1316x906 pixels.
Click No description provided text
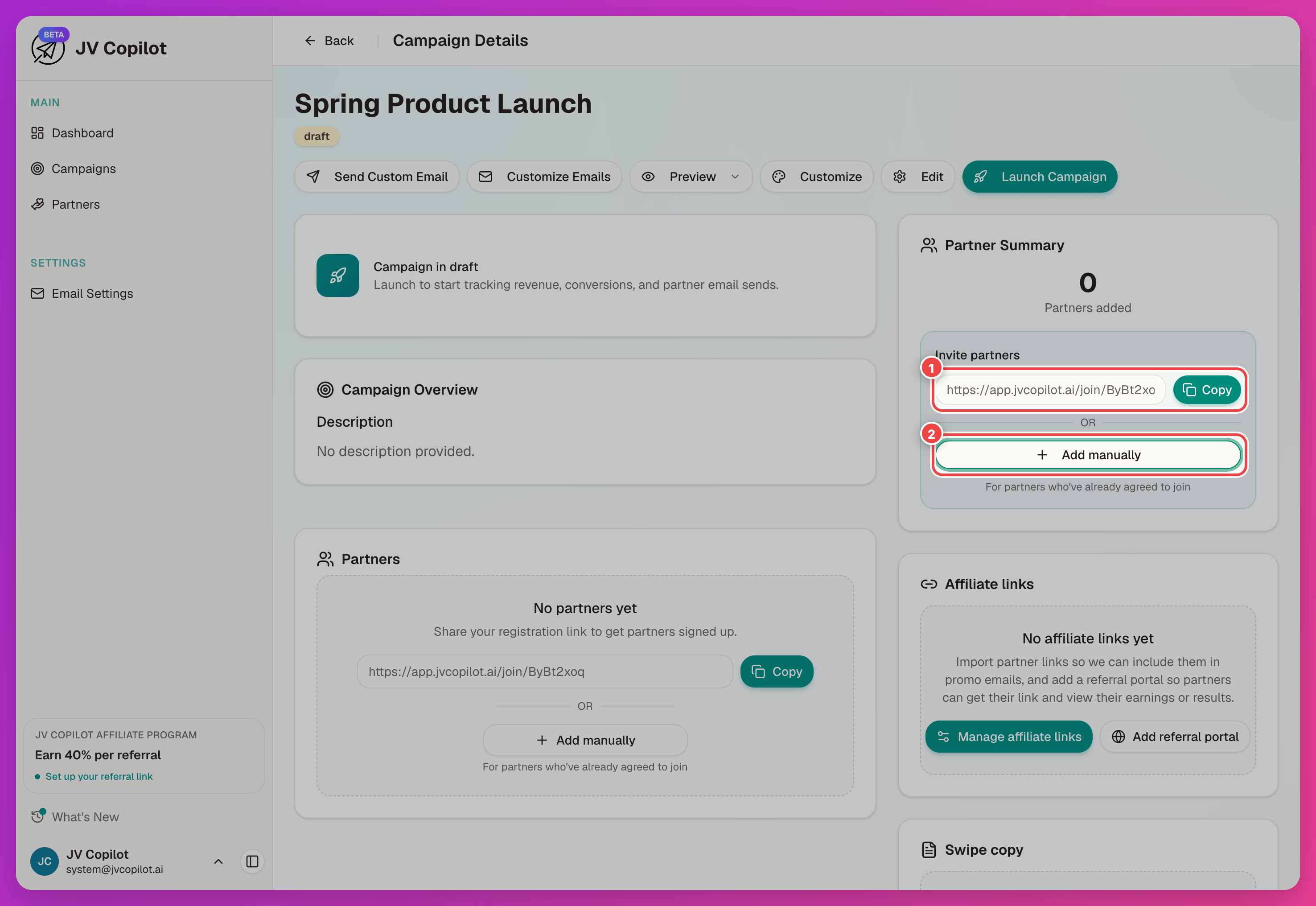click(x=395, y=451)
